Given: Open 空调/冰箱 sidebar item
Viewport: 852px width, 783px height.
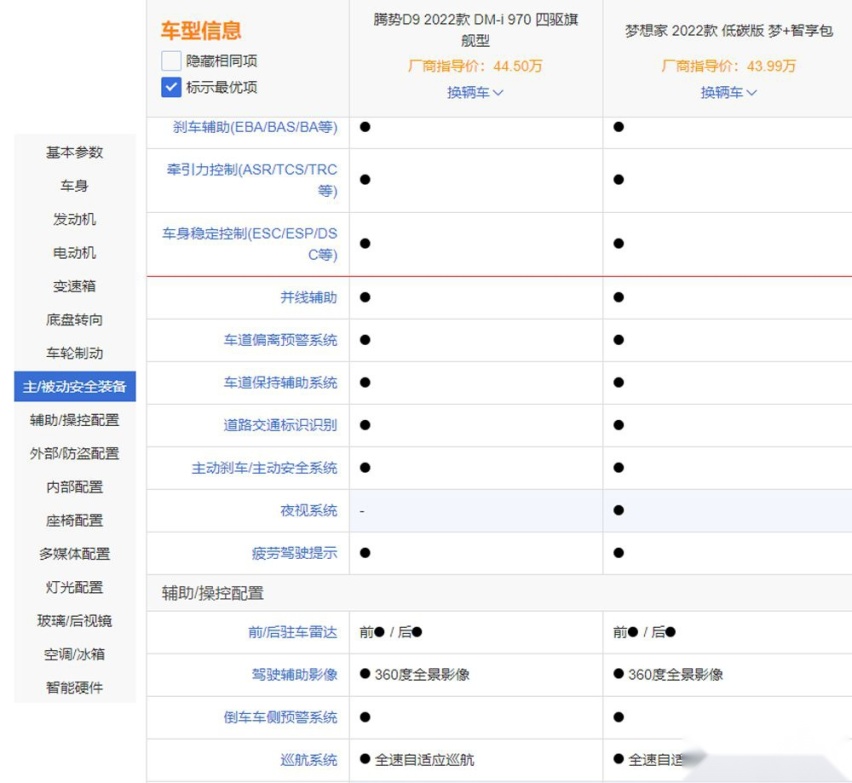Looking at the screenshot, I should tap(75, 654).
